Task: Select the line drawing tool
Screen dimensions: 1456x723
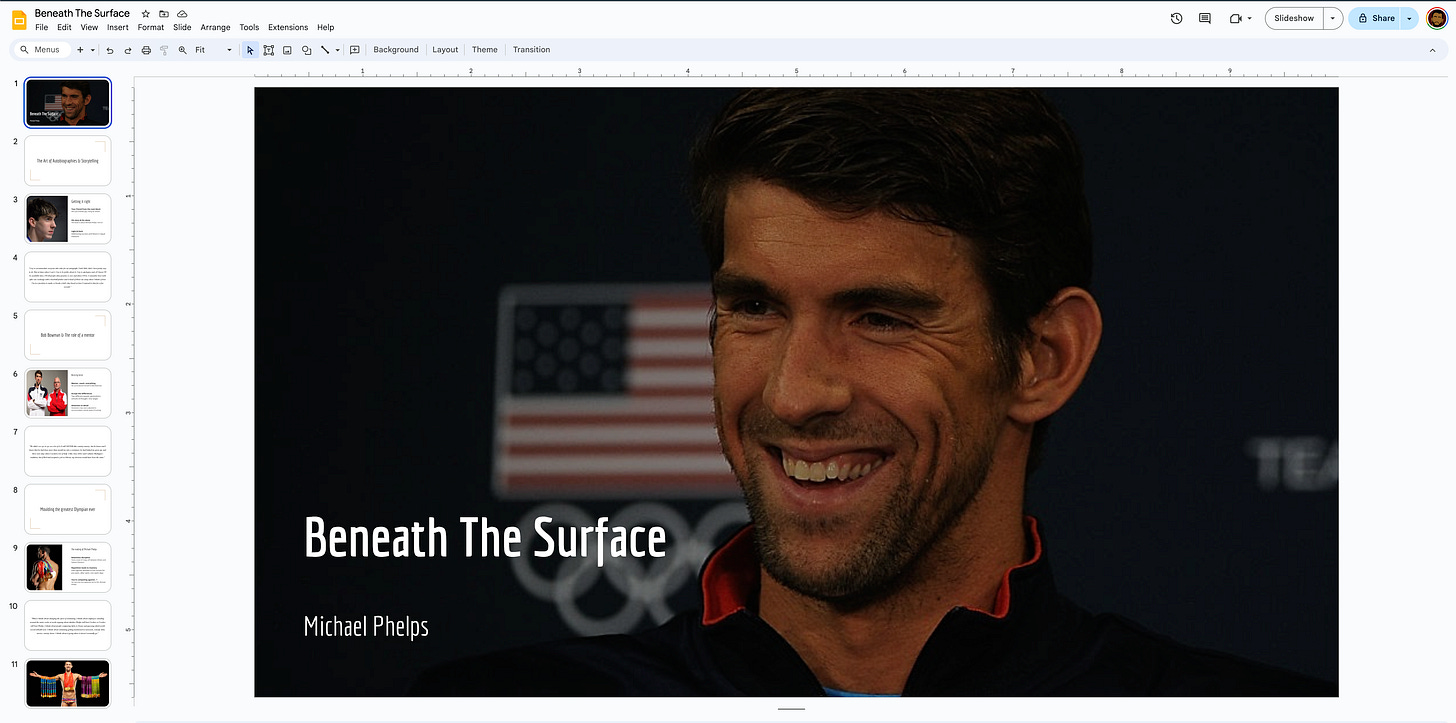Action: click(x=325, y=50)
